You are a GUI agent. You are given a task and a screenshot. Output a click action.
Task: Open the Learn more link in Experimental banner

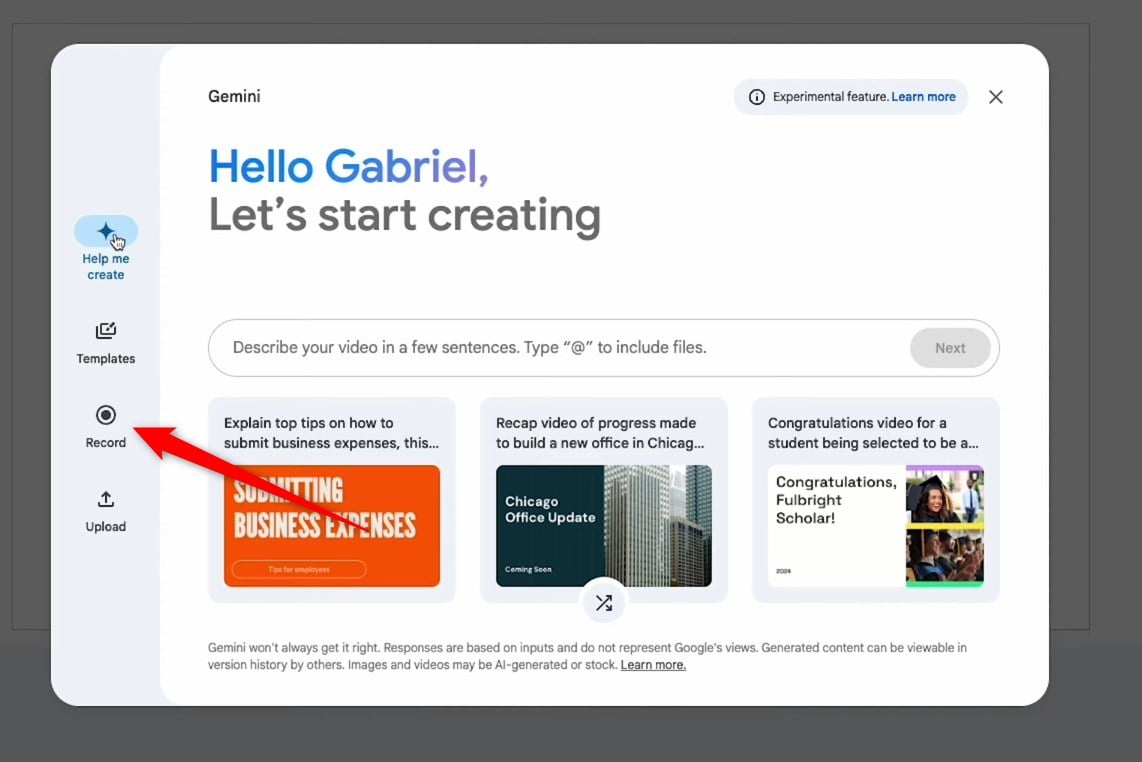923,97
